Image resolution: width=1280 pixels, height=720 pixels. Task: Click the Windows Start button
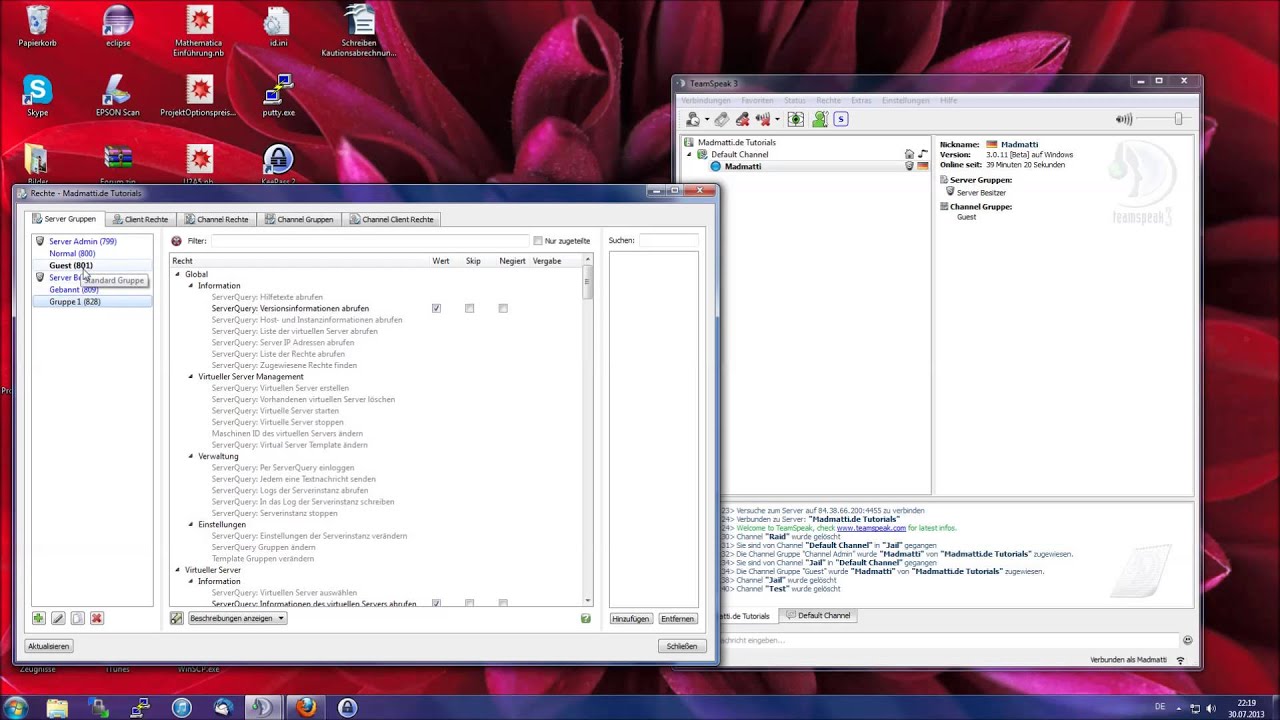pyautogui.click(x=16, y=707)
